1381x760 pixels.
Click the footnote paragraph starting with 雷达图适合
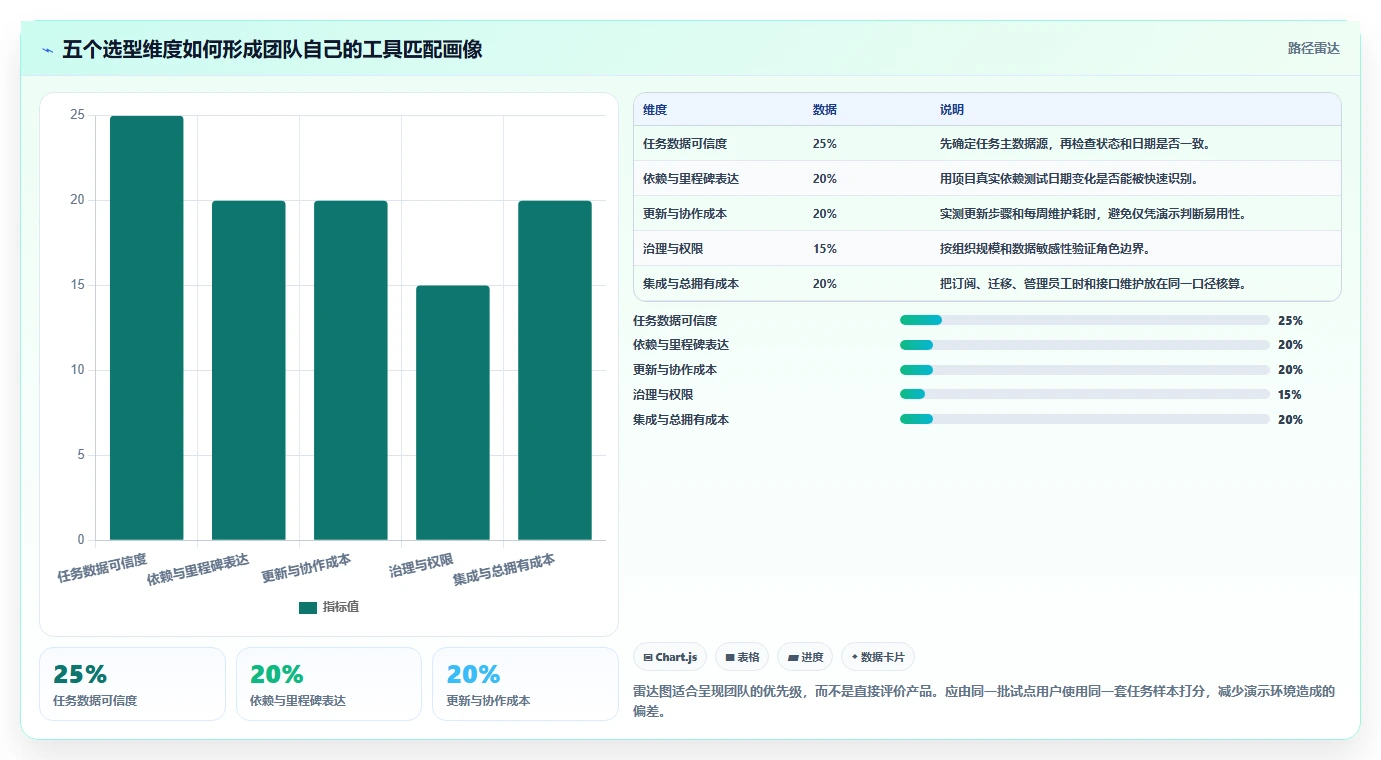(x=984, y=702)
